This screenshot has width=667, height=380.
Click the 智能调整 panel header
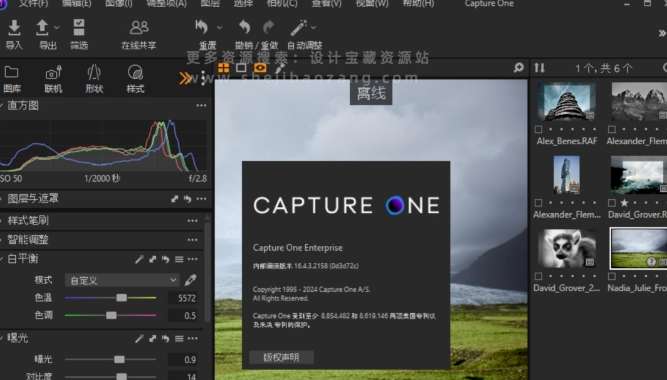tap(102, 240)
